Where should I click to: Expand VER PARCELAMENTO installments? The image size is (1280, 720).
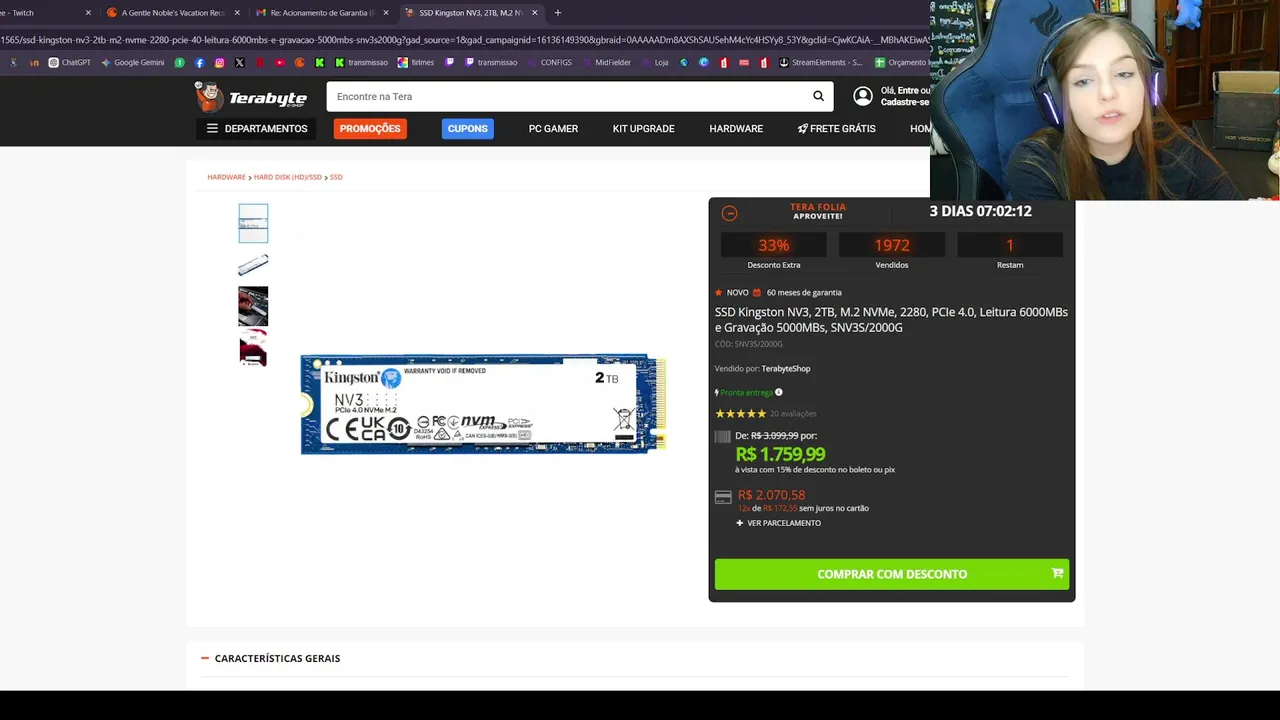tap(778, 523)
